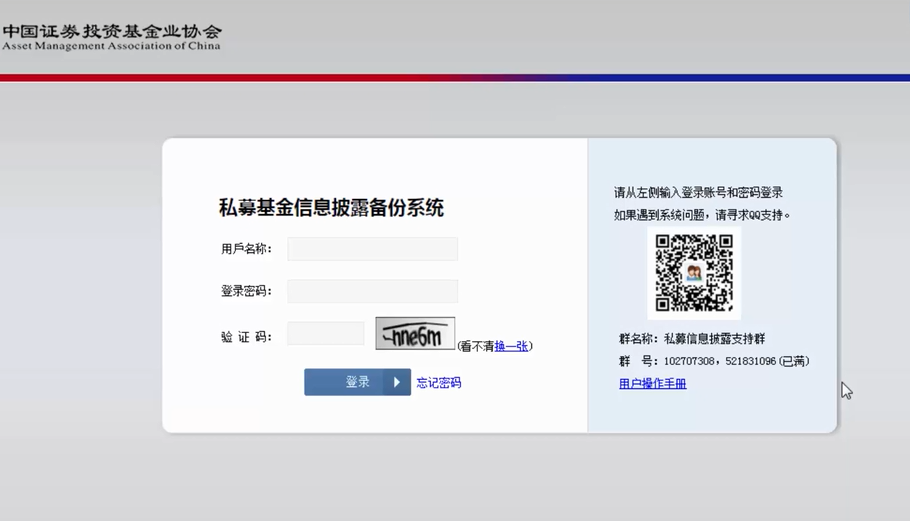910x521 pixels.
Task: Focus the 登录密码 password field
Action: (x=372, y=291)
